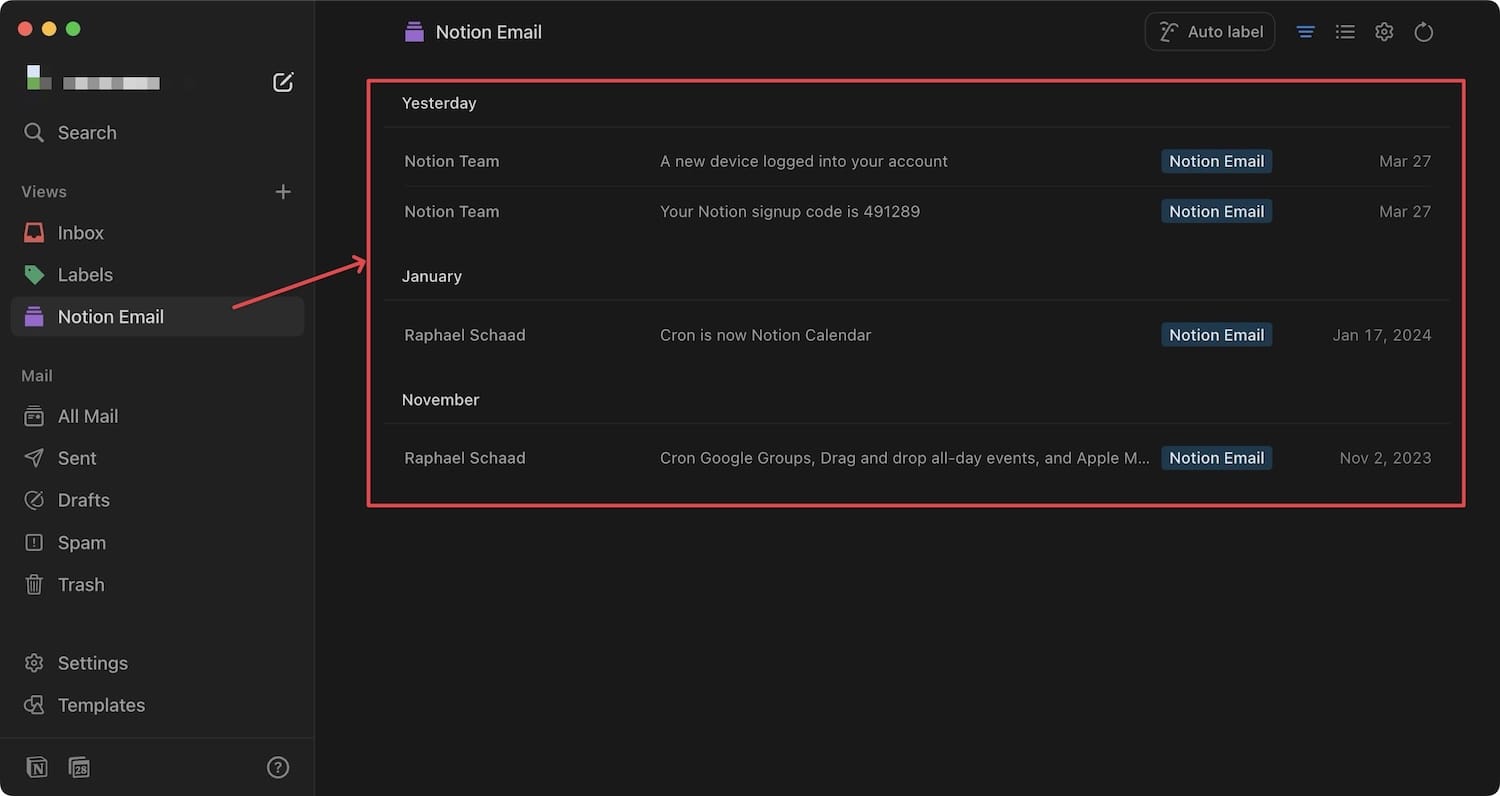The width and height of the screenshot is (1500, 796).
Task: Click the Notion Email label on Jan 17, 2024 email
Action: (1217, 335)
